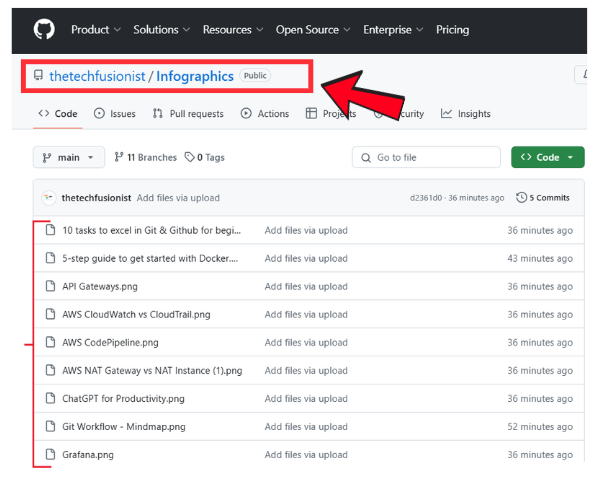Expand the Resources menu
This screenshot has width=601, height=492.
233,30
